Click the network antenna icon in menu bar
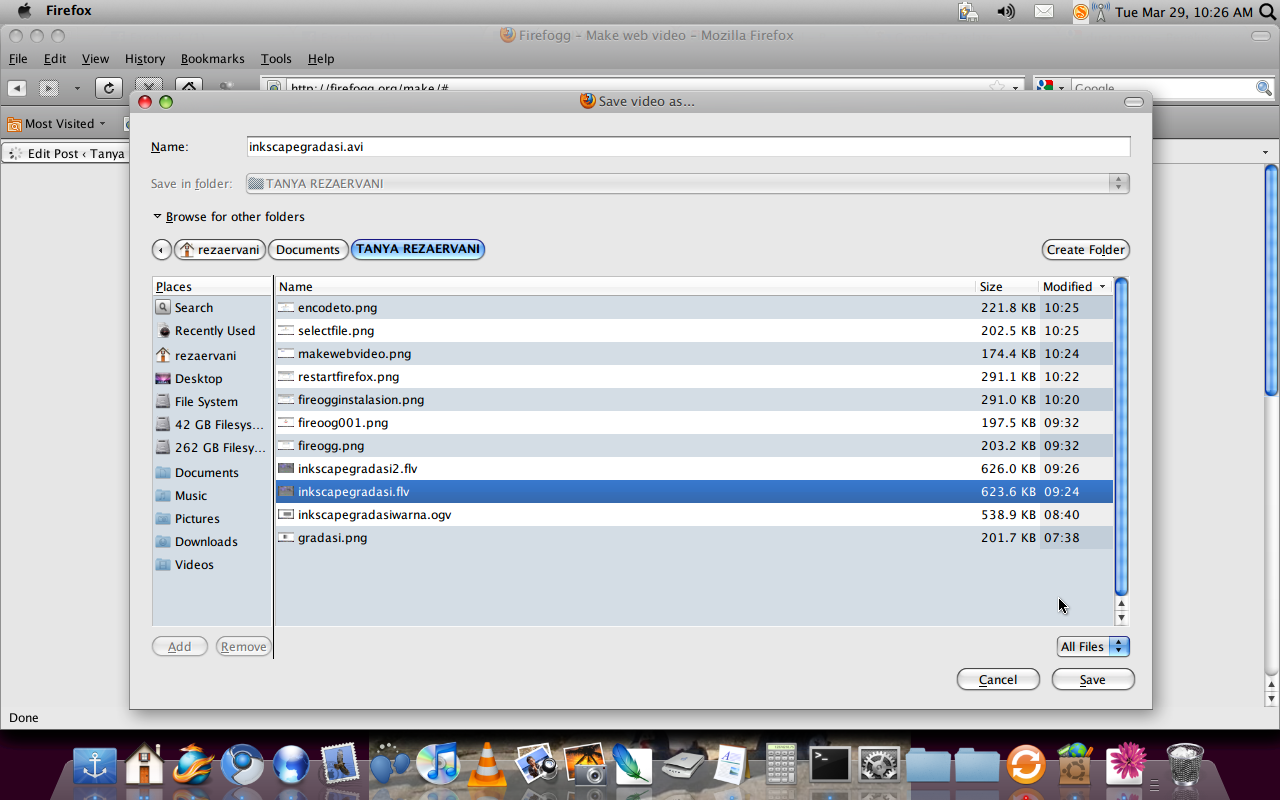The width and height of the screenshot is (1280, 800). pyautogui.click(x=1101, y=12)
